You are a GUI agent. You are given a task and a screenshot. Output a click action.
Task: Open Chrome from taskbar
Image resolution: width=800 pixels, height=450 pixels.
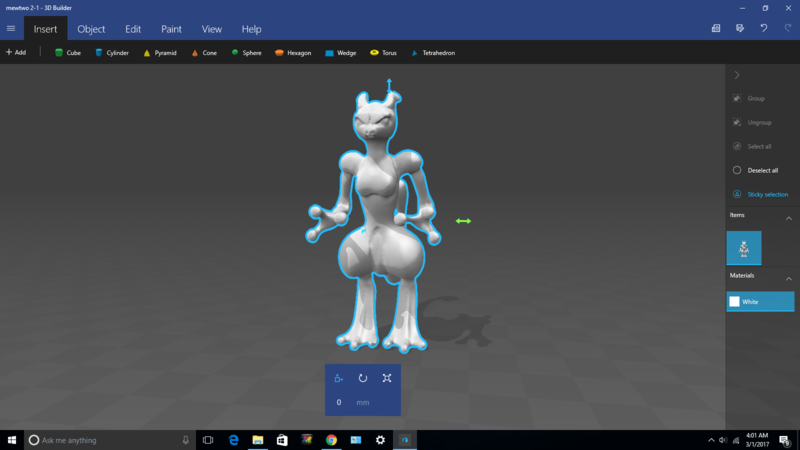pos(331,440)
